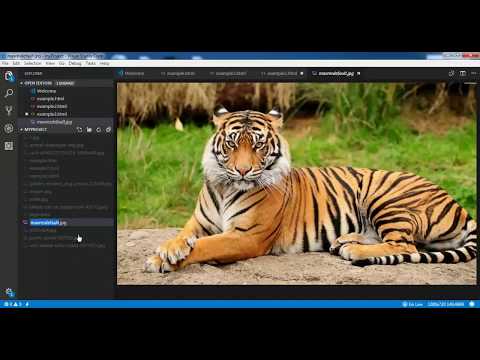Close the .jpg image tab
The height and width of the screenshot is (360, 480).
(359, 73)
